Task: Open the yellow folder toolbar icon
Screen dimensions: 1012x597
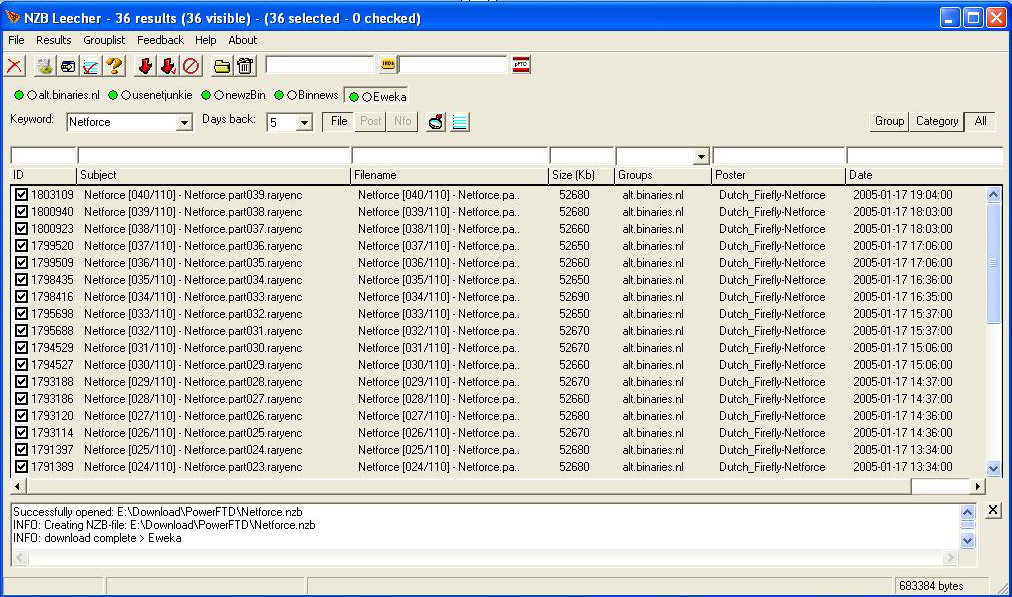Action: [221, 65]
